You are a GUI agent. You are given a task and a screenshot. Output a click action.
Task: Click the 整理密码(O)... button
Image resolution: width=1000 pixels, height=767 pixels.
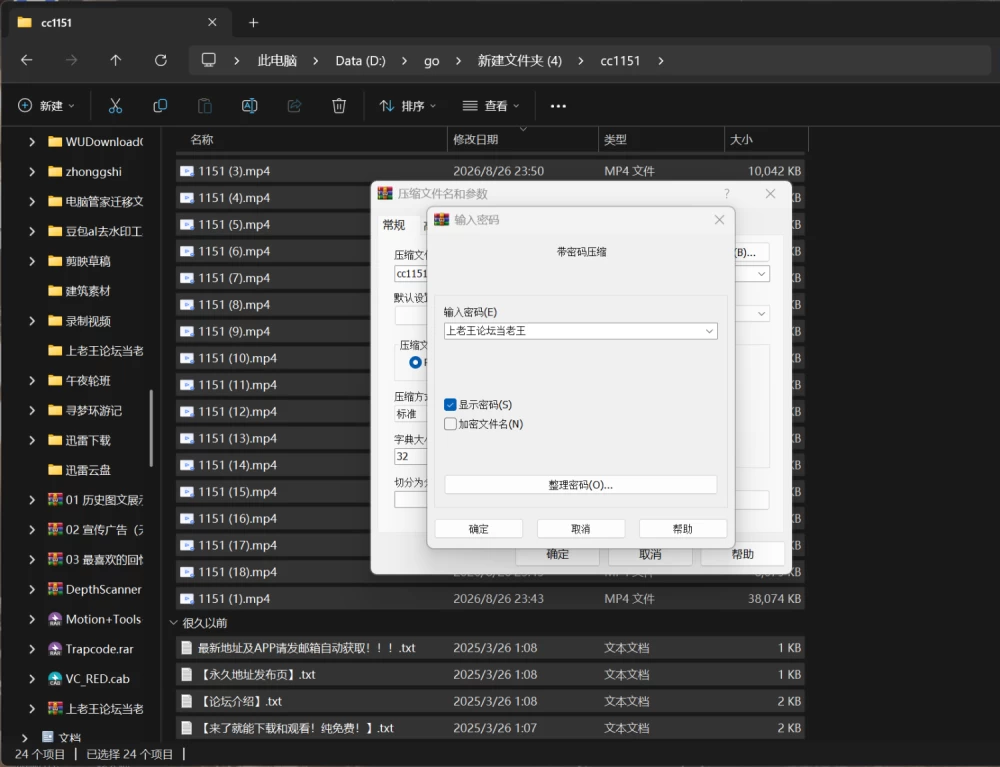[x=580, y=485]
